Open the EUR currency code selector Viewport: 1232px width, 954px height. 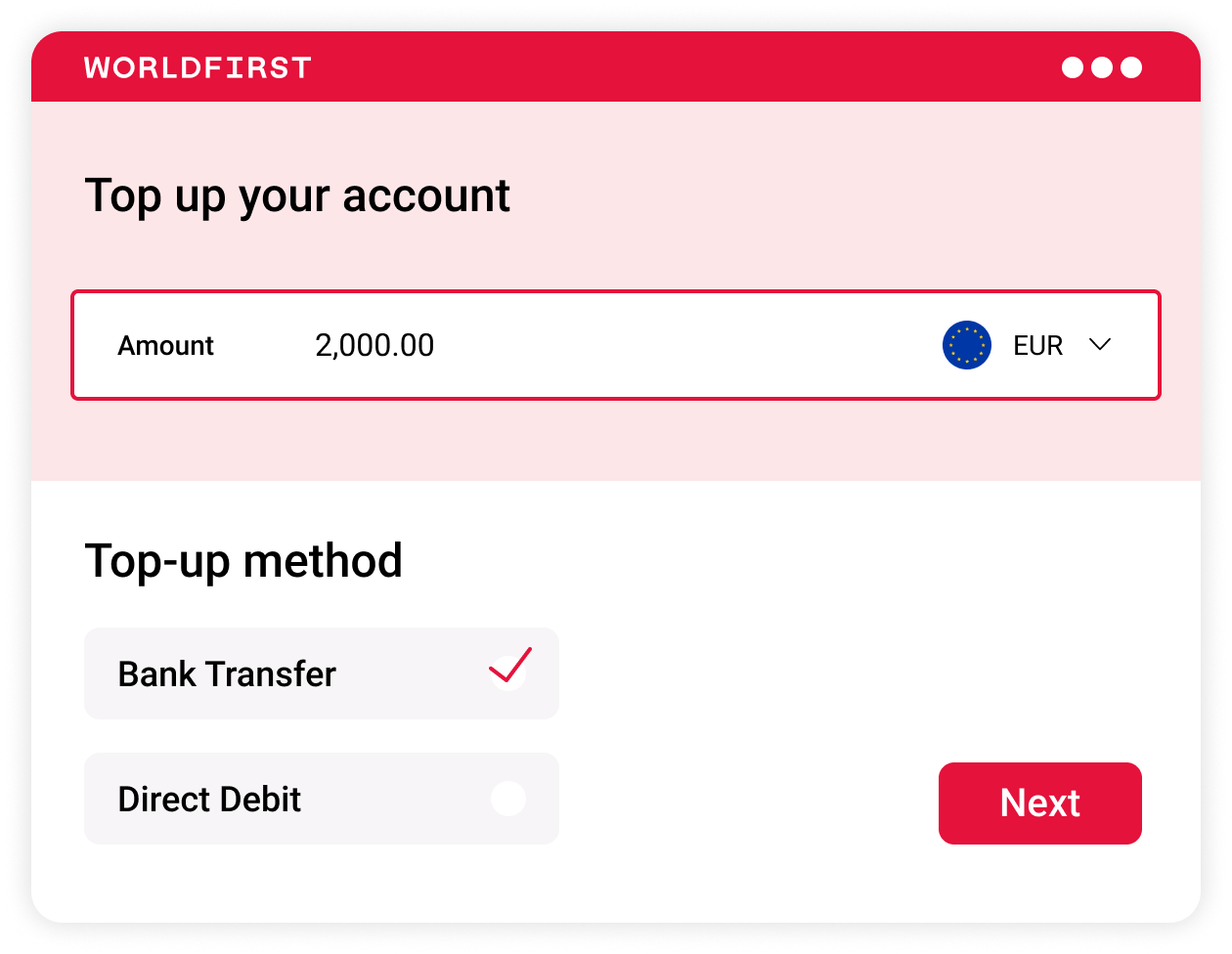tap(1037, 346)
